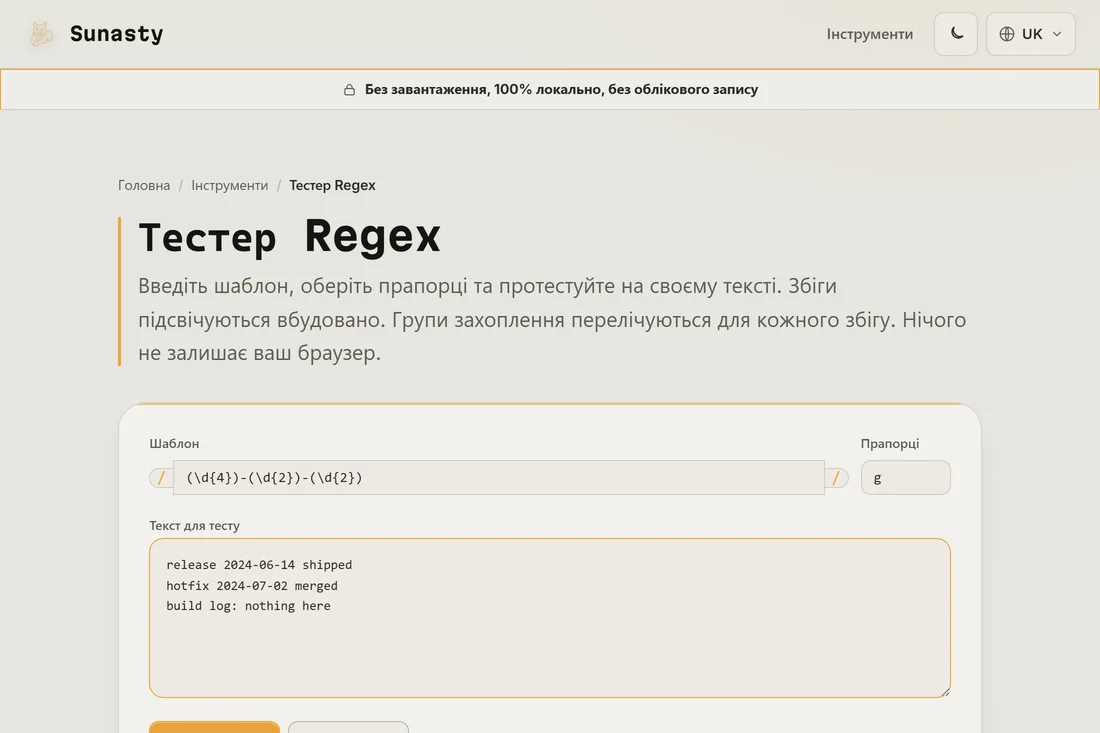
Task: Click the Тестер Regex page heading
Action: coord(289,236)
